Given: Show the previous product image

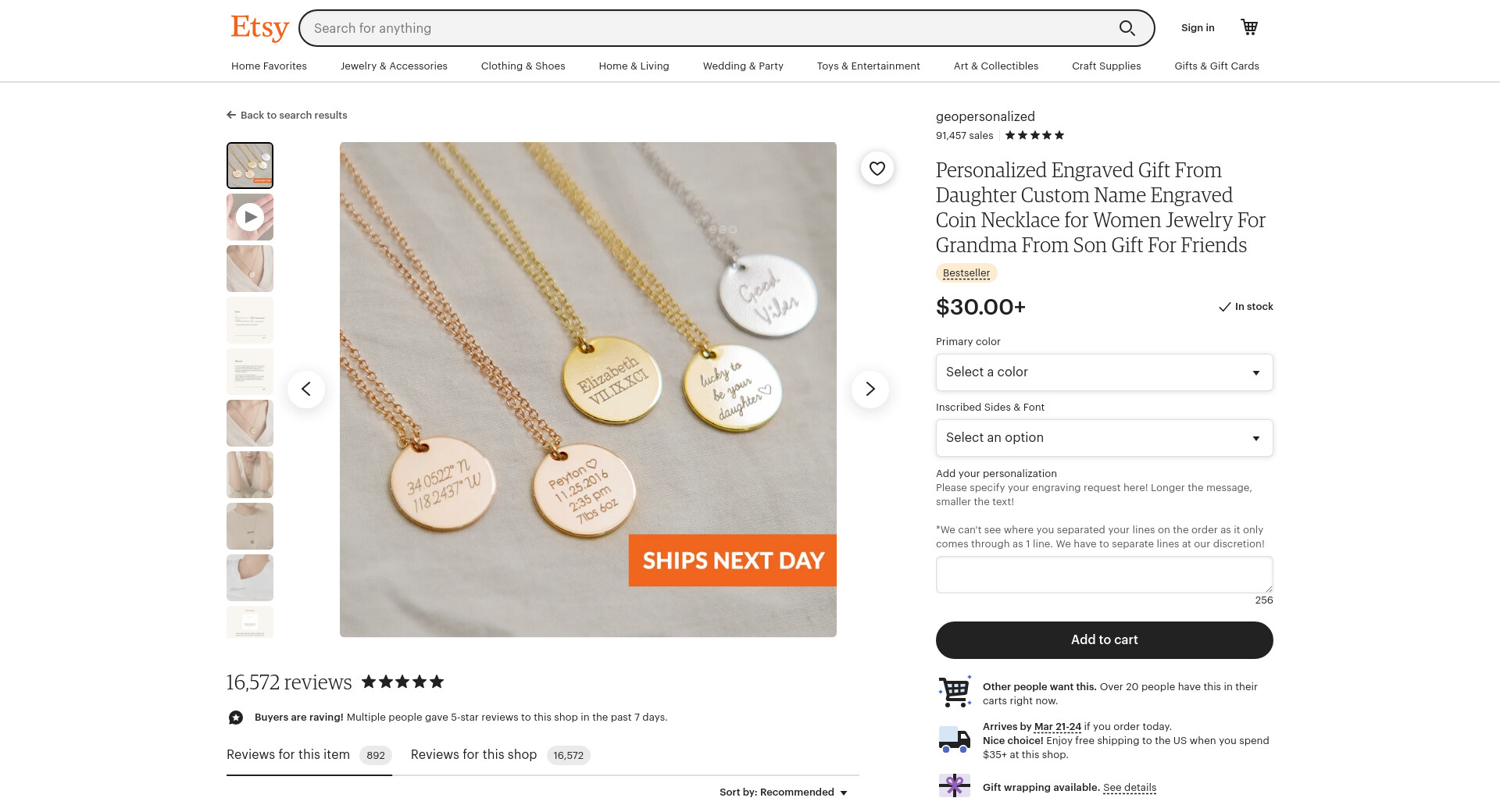Looking at the screenshot, I should [306, 389].
